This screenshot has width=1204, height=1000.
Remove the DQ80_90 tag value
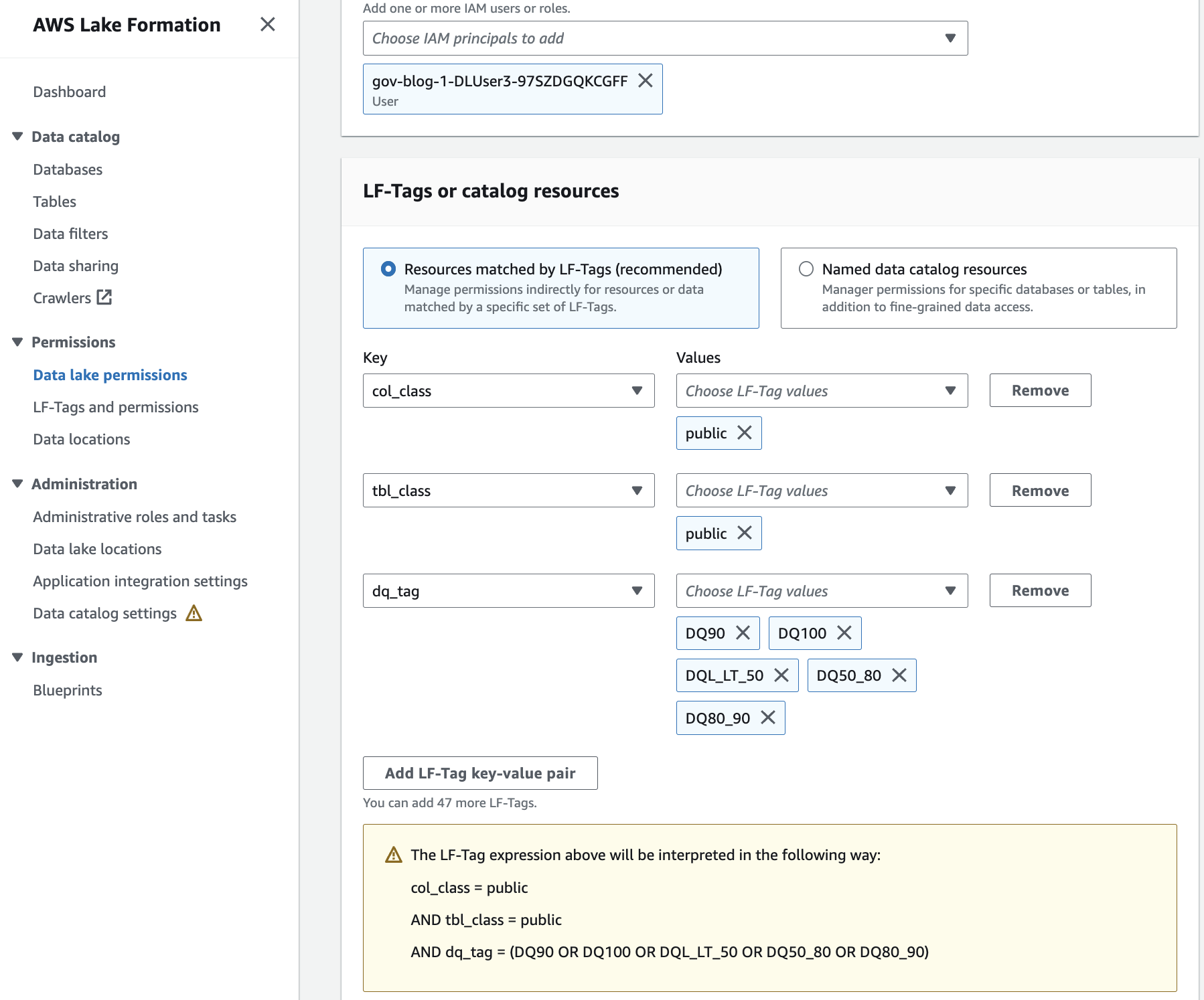[x=768, y=718]
